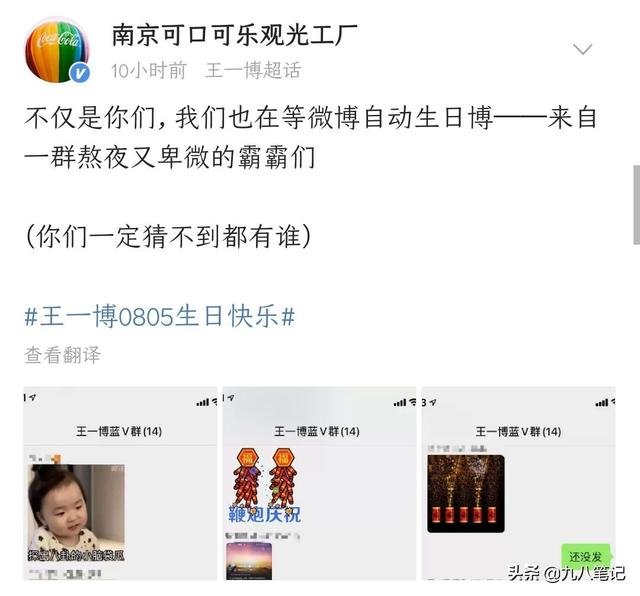Tap the blue verified V badge
This screenshot has height=596, width=640.
coord(80,73)
